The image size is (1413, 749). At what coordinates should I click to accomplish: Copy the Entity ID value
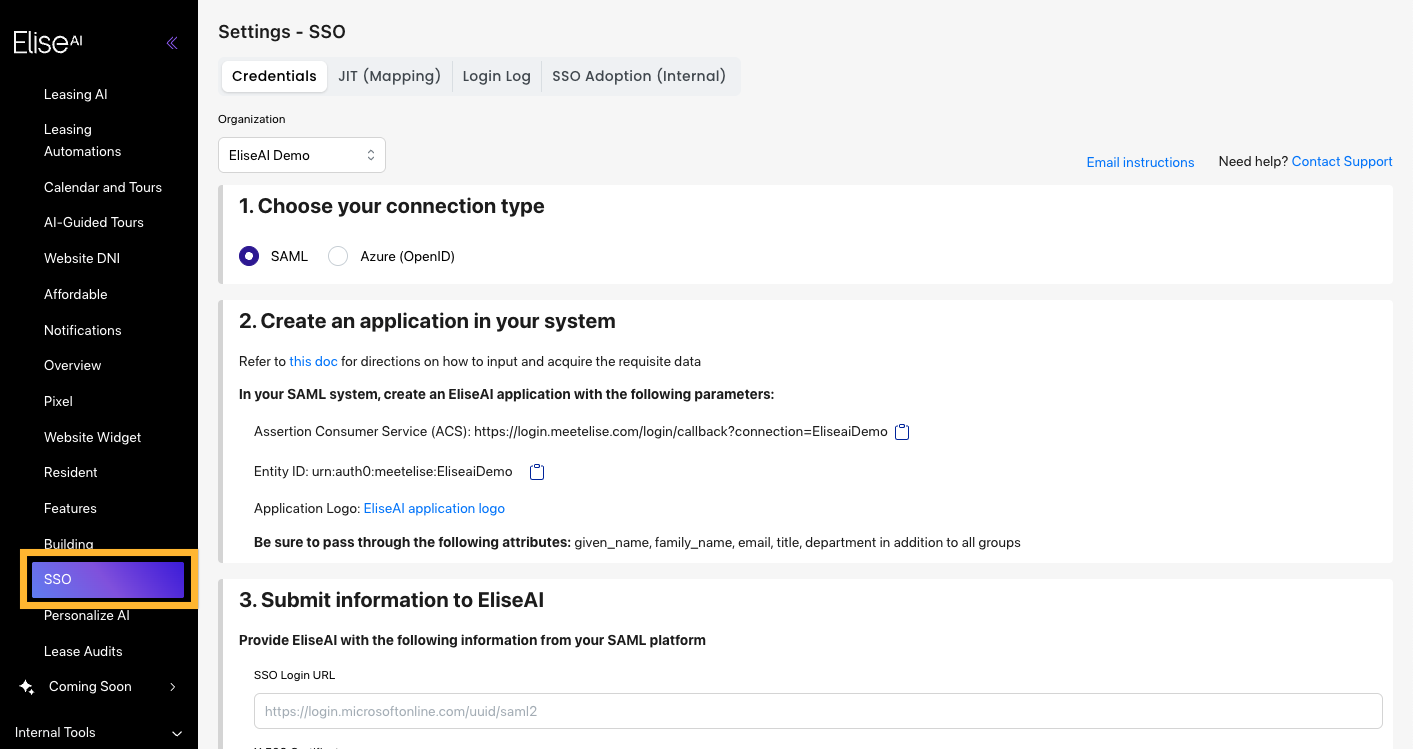536,471
